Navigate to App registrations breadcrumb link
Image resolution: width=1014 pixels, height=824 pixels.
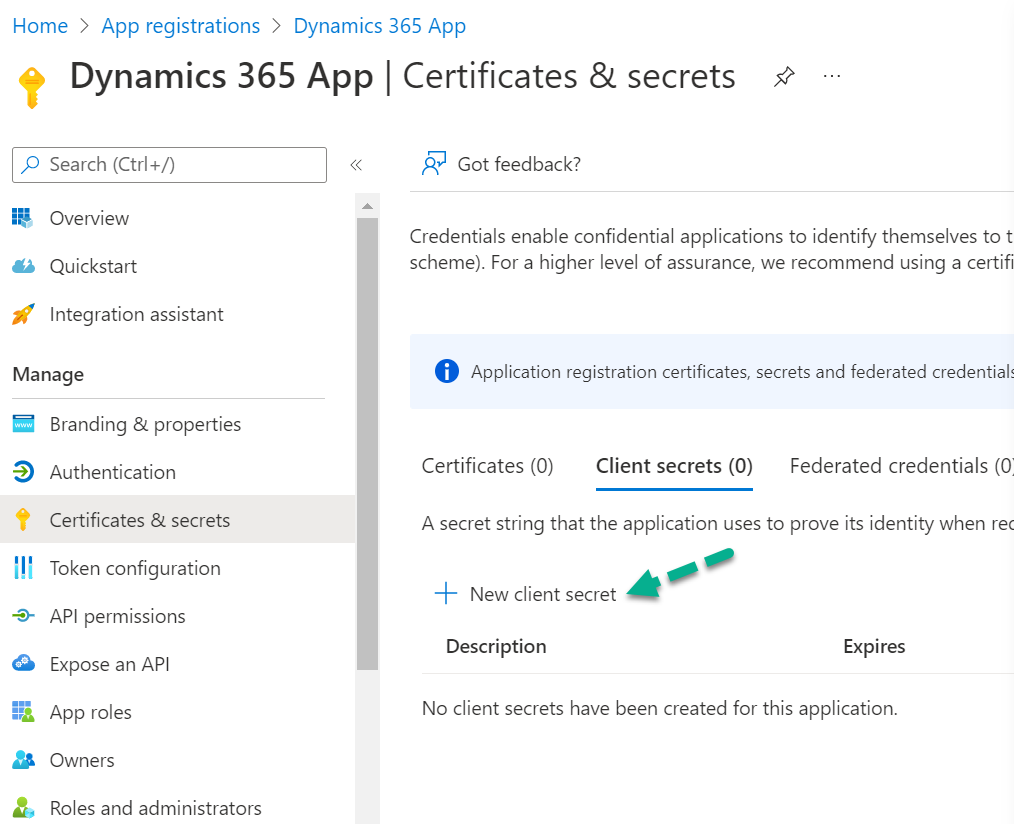pos(181,25)
